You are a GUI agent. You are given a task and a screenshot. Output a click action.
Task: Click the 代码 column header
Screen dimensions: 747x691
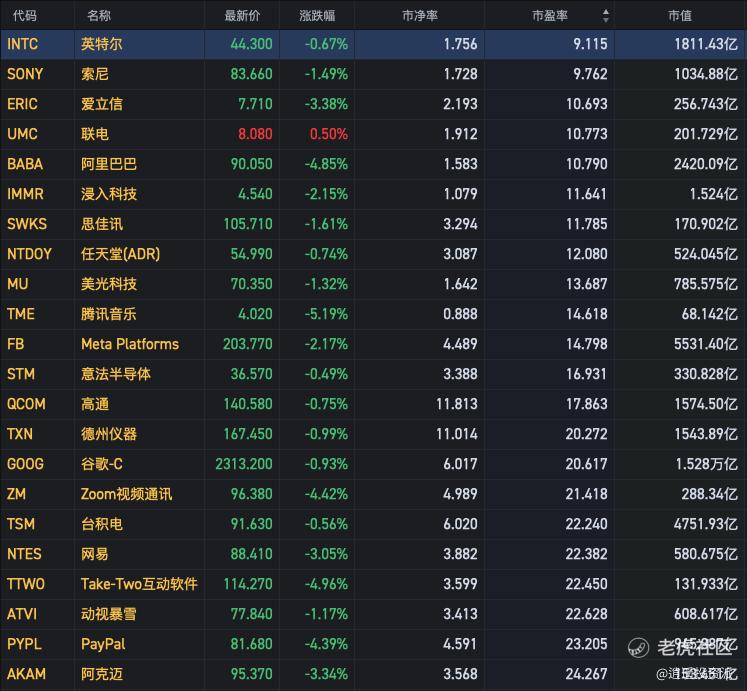coord(25,16)
